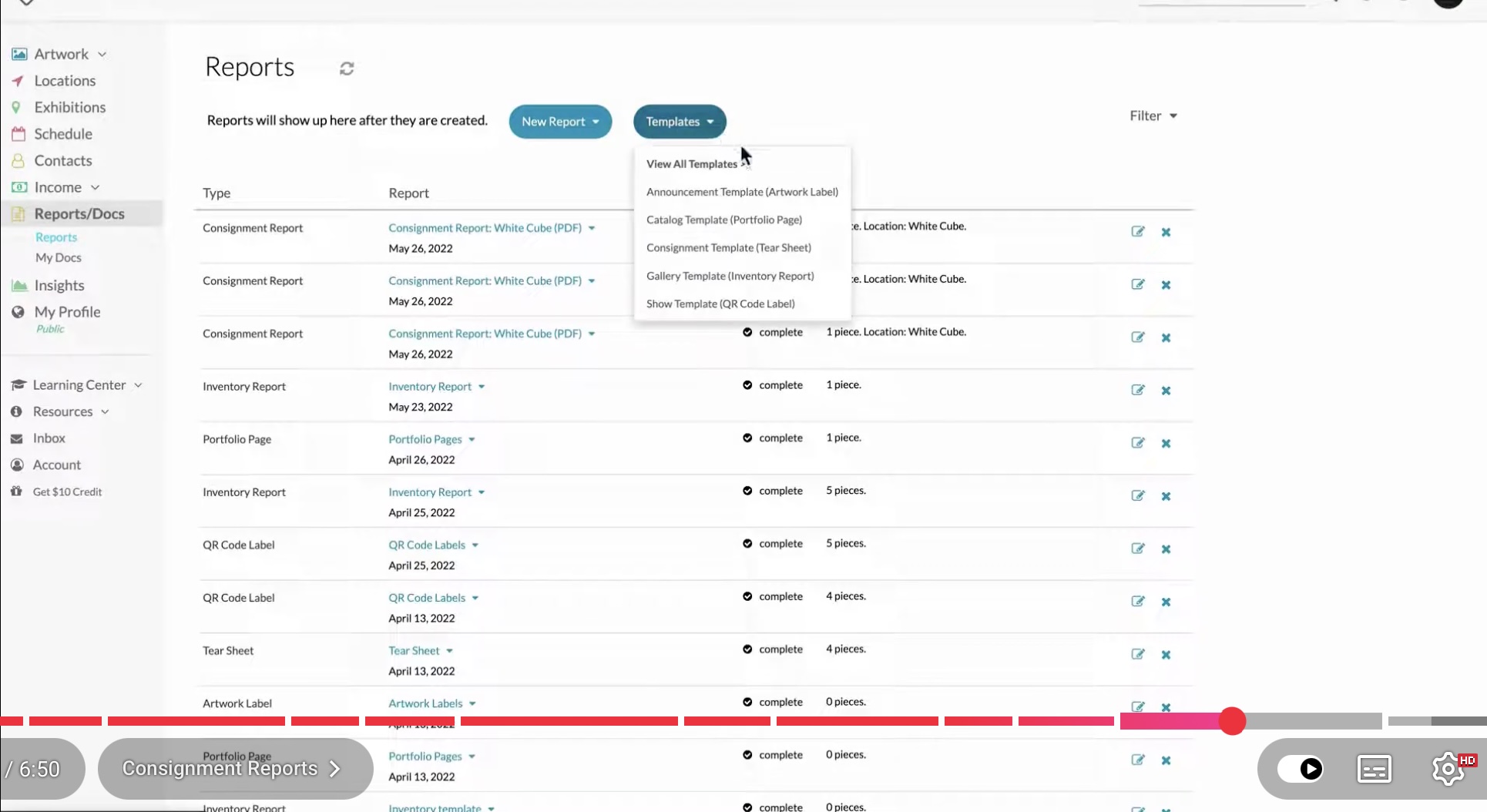Open the Tear Sheet report link
The image size is (1487, 812).
point(414,650)
